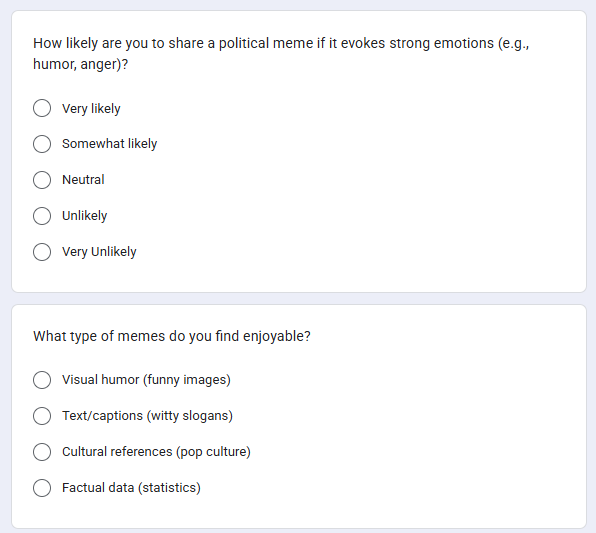Mark the 'Unlikely' radio button

(x=42, y=216)
